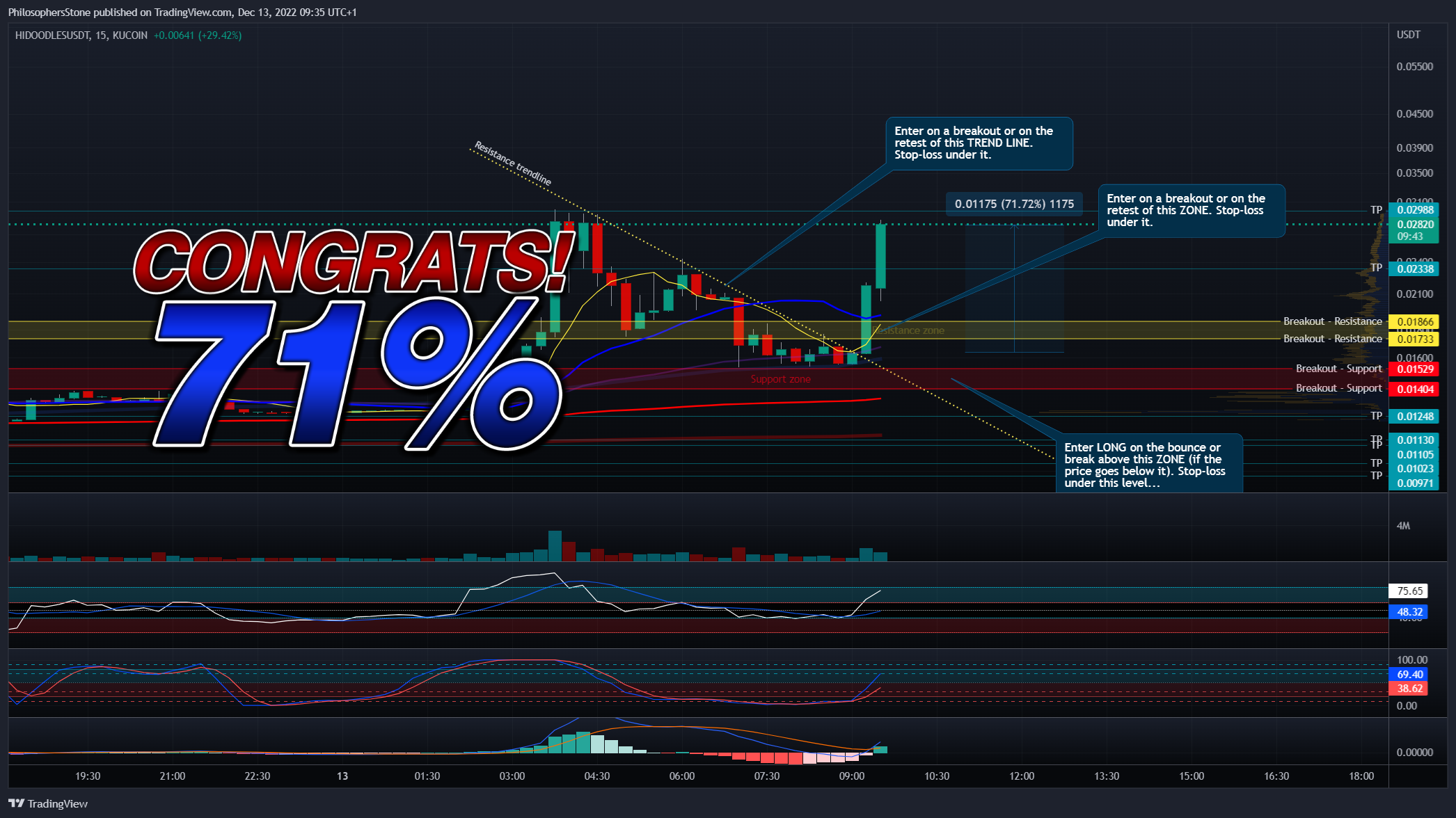
Task: Select the 0.00971 price tag
Action: pos(1414,483)
